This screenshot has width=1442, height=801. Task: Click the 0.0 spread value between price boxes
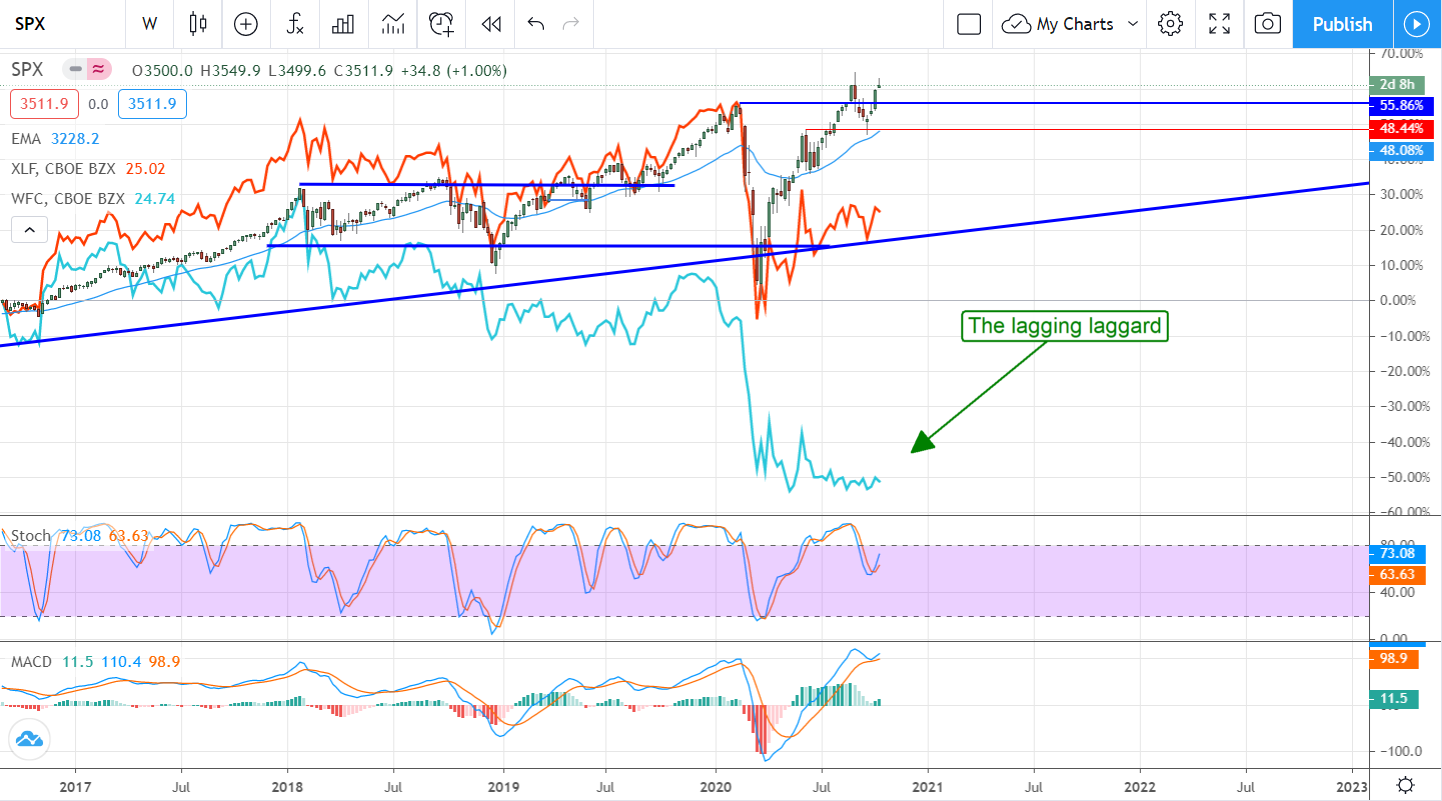coord(98,104)
